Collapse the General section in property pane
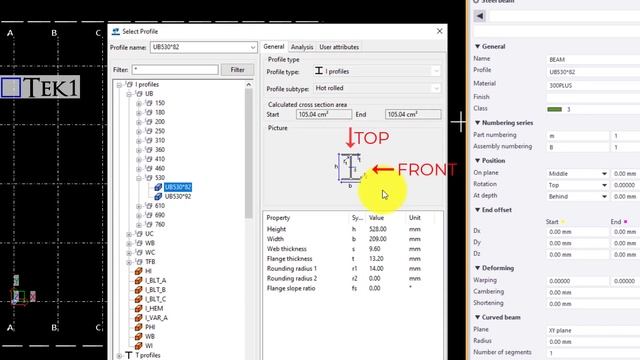Image resolution: width=640 pixels, height=360 pixels. coord(477,47)
